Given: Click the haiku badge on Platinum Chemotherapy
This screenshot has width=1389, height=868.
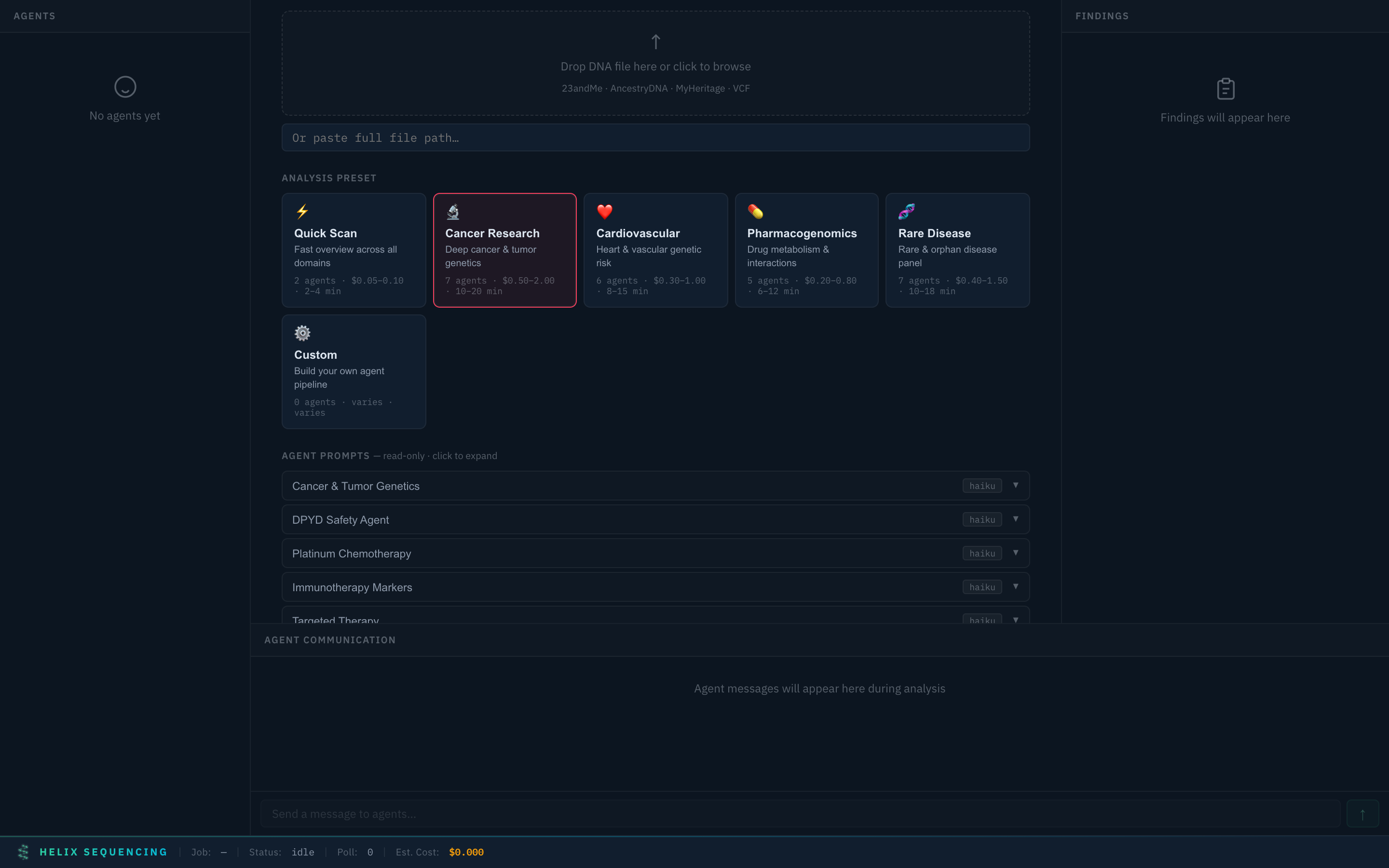Looking at the screenshot, I should [982, 553].
